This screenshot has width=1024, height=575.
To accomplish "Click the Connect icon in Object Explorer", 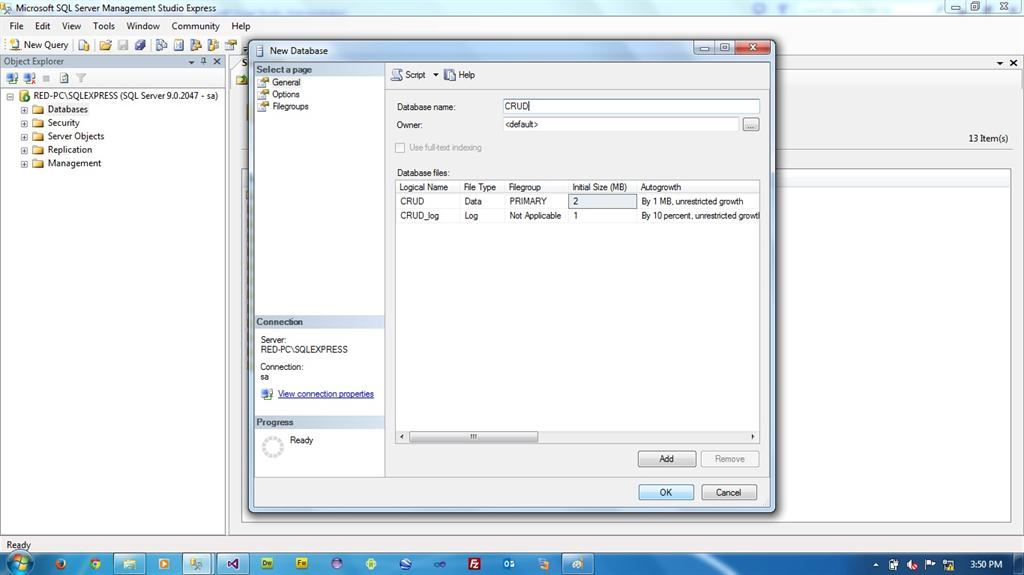I will (12, 78).
